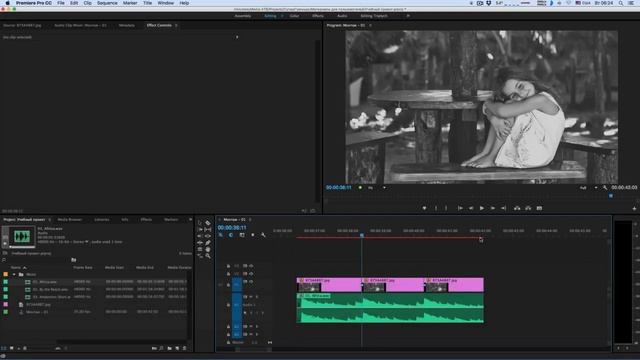Click the Extract button

[x=528, y=208]
